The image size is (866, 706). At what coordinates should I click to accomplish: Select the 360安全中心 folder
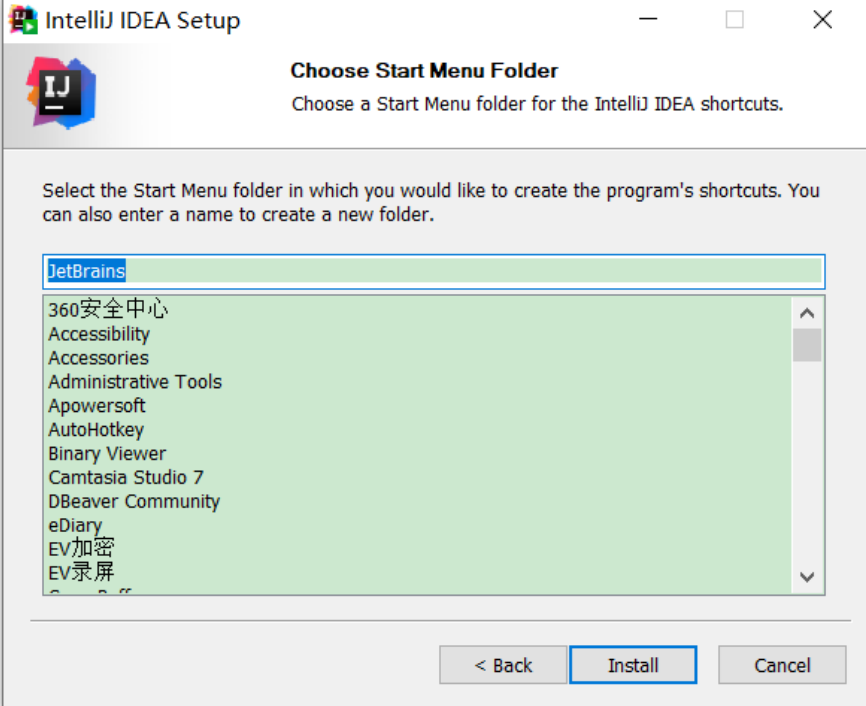coord(108,309)
